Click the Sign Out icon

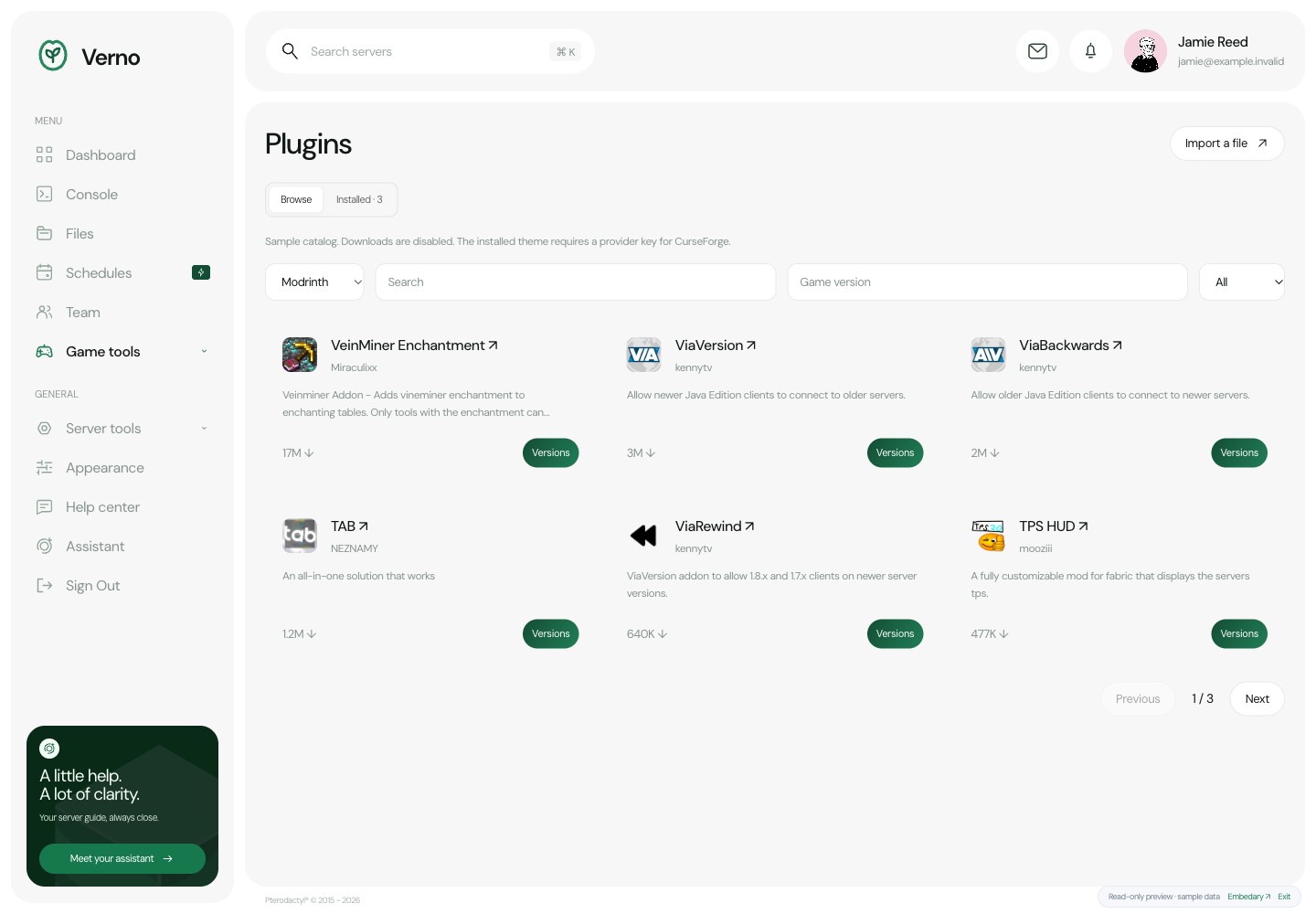44,585
